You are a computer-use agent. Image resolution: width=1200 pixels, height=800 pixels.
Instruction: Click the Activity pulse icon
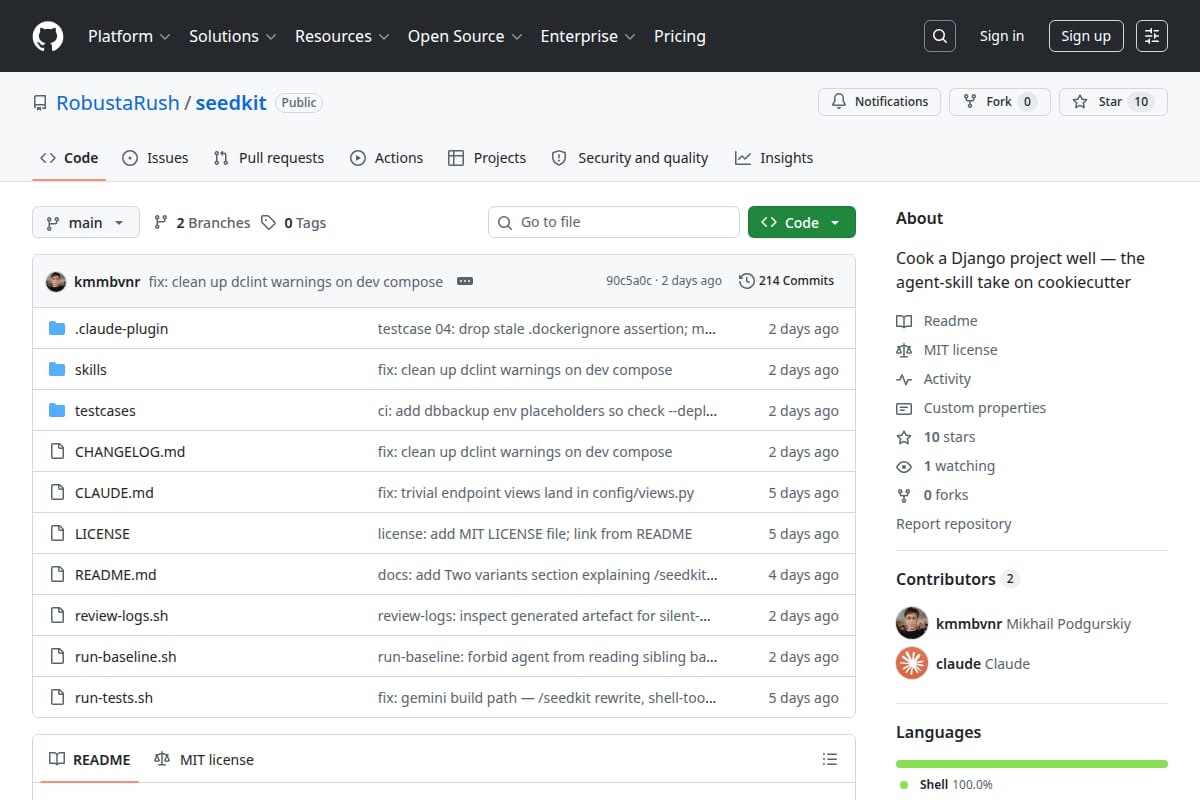pyautogui.click(x=904, y=379)
